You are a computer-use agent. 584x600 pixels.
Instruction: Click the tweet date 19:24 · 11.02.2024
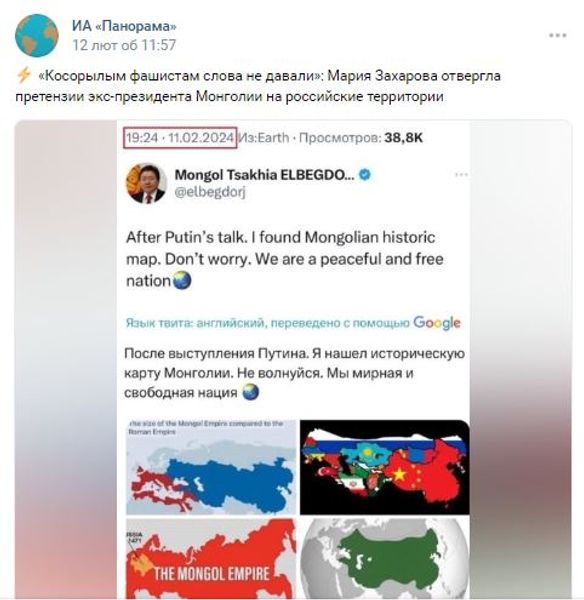pos(180,137)
